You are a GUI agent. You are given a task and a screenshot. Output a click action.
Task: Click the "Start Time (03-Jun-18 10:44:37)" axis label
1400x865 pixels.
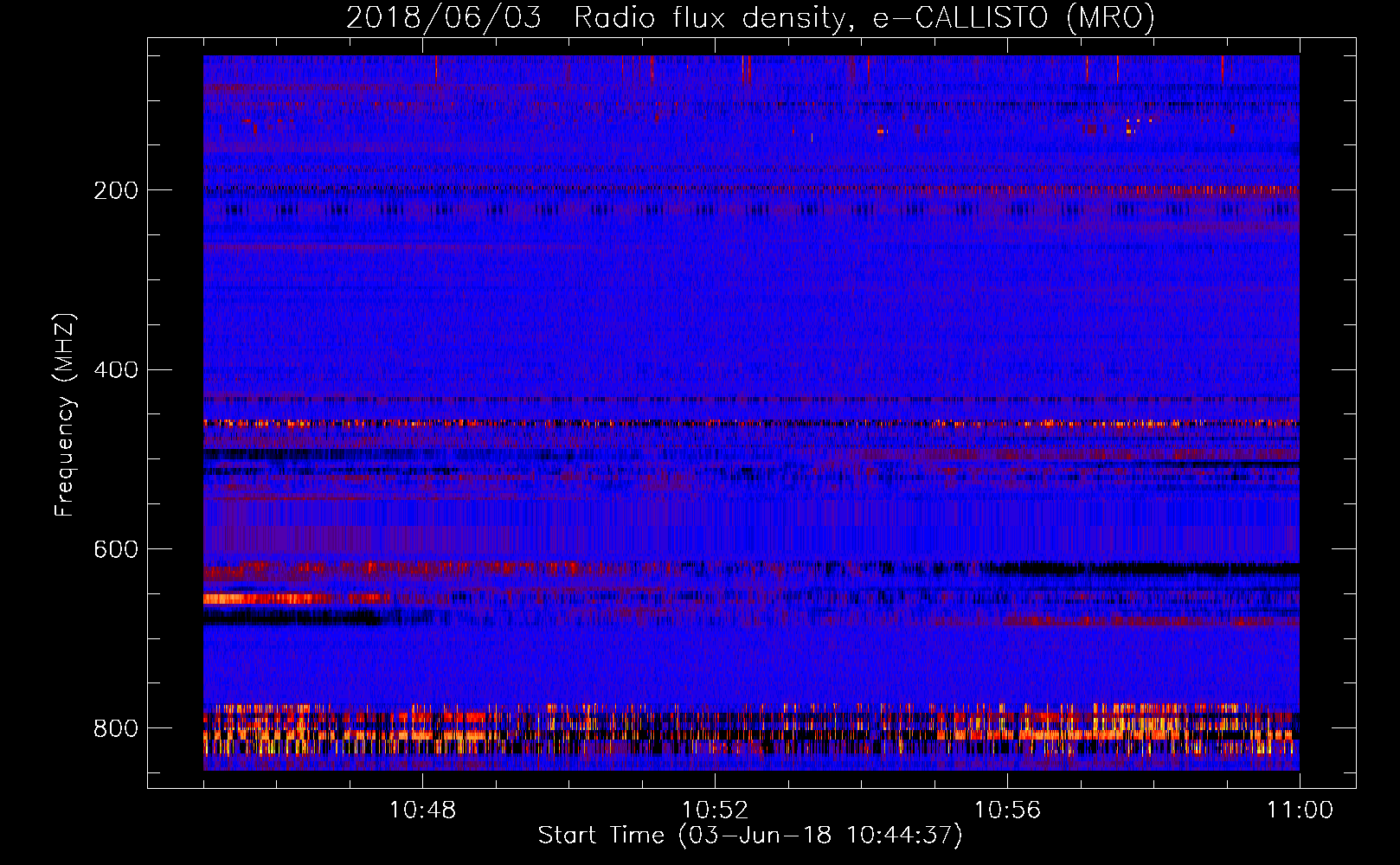(750, 836)
